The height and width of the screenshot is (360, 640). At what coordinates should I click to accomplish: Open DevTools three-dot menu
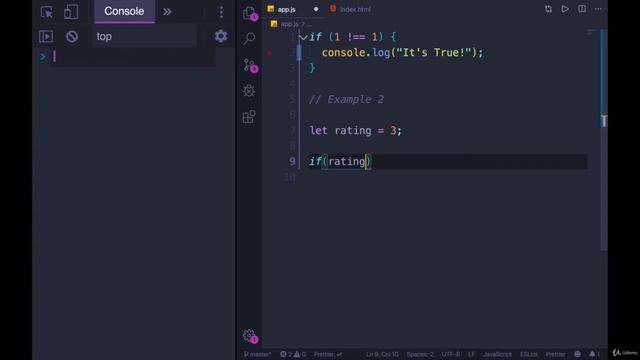click(x=221, y=12)
